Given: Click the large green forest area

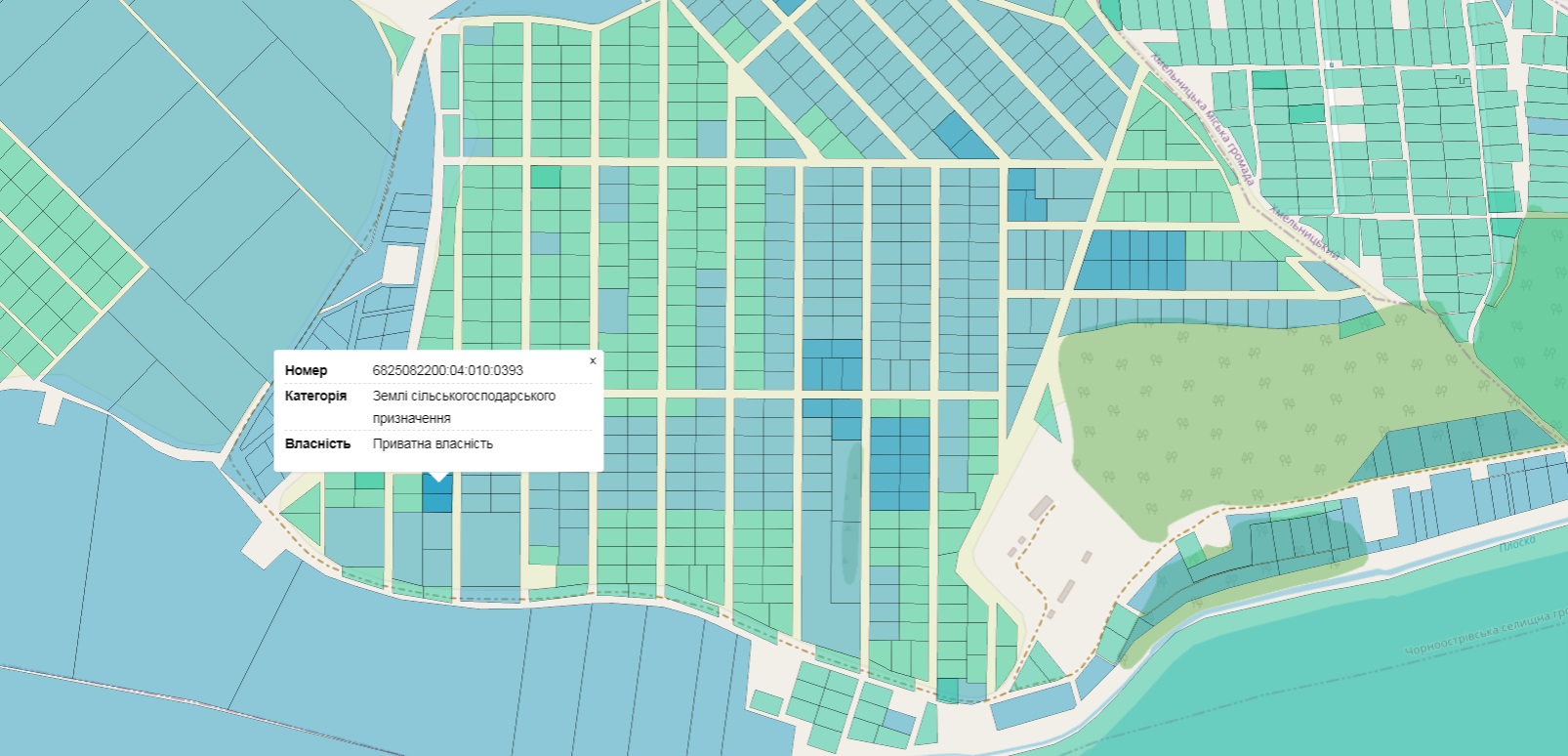Looking at the screenshot, I should coord(1220,410).
